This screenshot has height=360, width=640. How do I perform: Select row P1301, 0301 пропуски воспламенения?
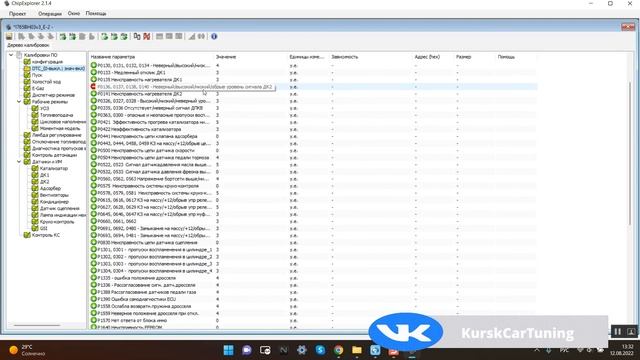pos(313,249)
